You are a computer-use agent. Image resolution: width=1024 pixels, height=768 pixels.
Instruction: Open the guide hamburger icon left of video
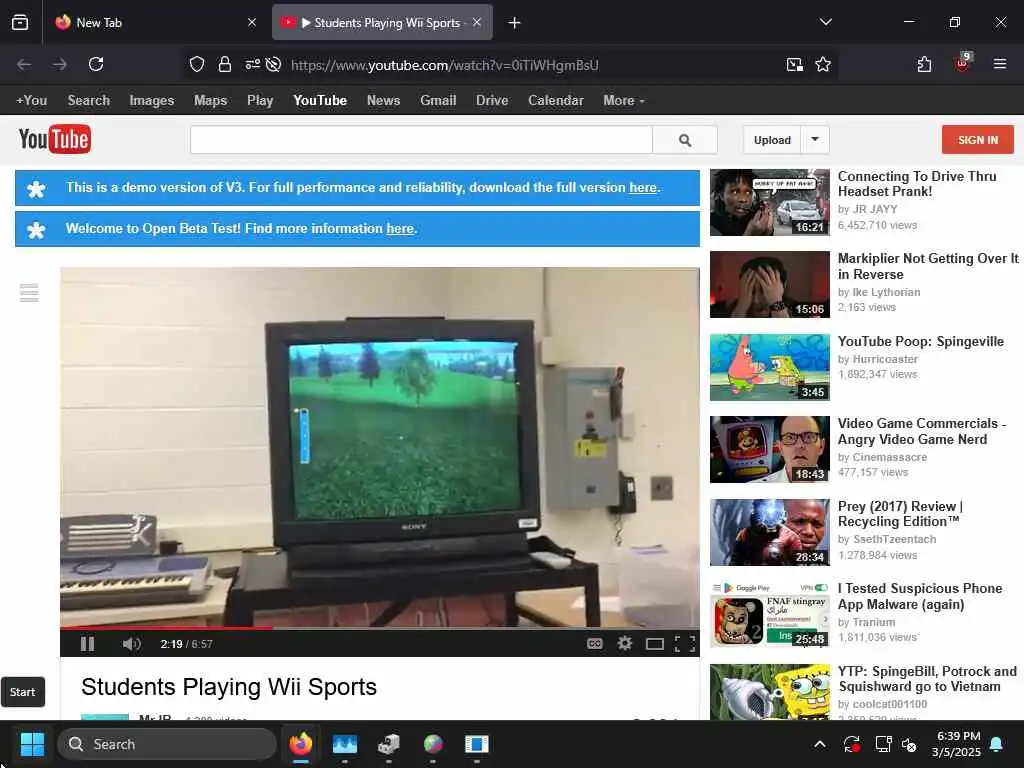point(29,293)
